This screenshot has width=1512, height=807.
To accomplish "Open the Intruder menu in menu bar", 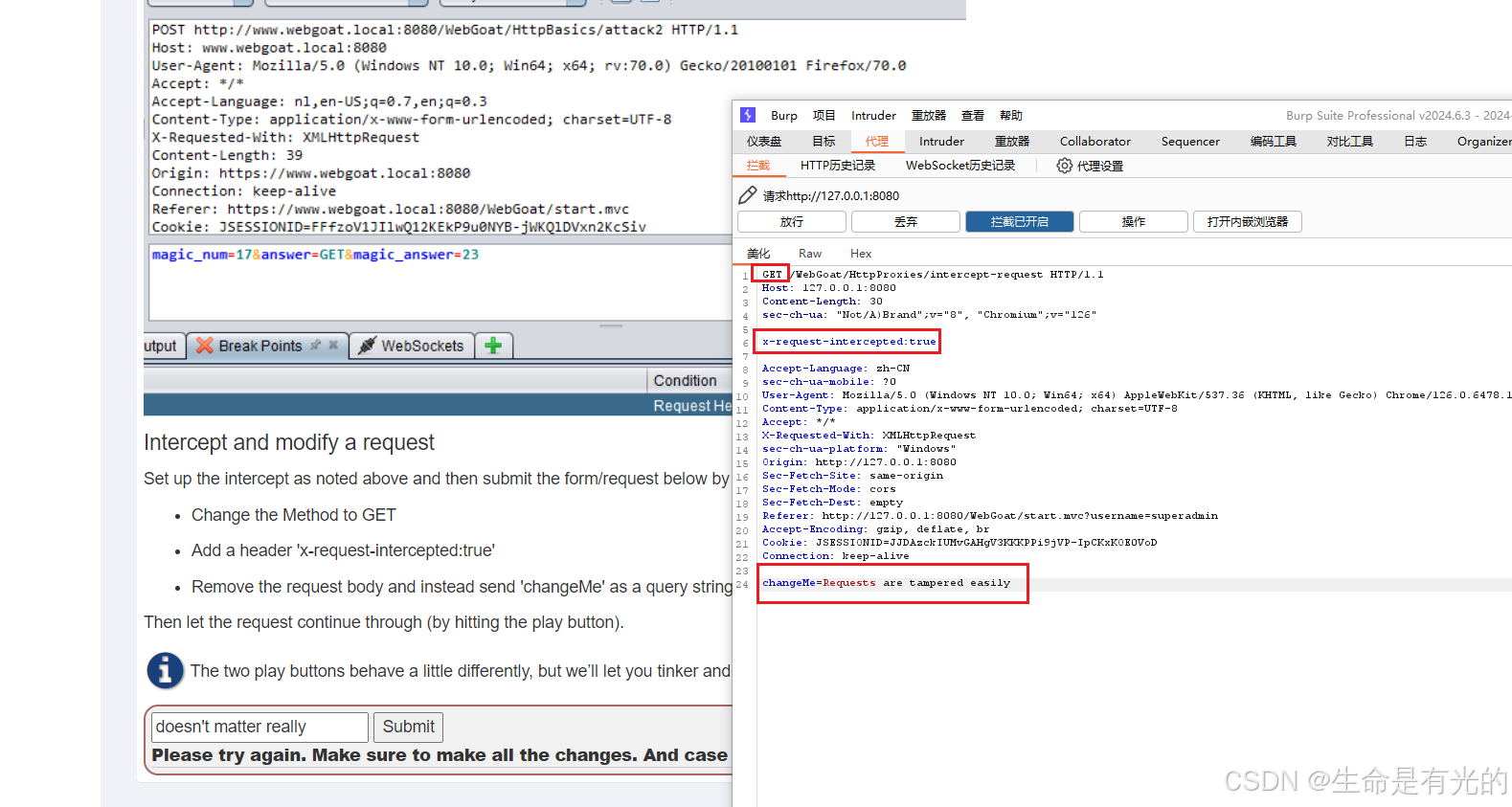I will pyautogui.click(x=873, y=115).
